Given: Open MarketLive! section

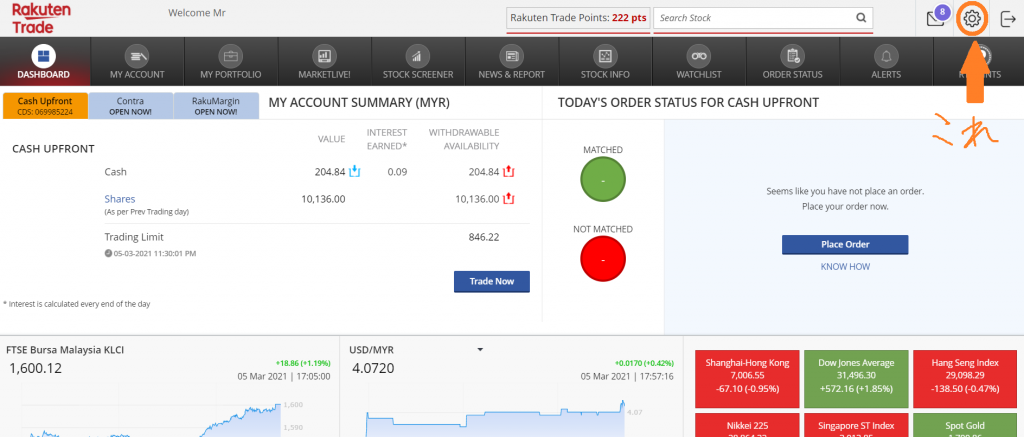Looking at the screenshot, I should [325, 62].
